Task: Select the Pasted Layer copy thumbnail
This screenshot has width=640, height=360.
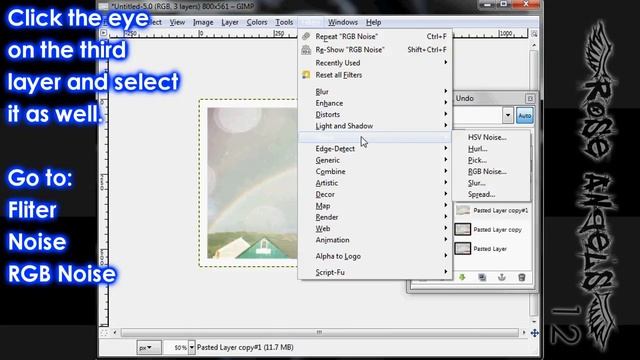Action: [463, 229]
